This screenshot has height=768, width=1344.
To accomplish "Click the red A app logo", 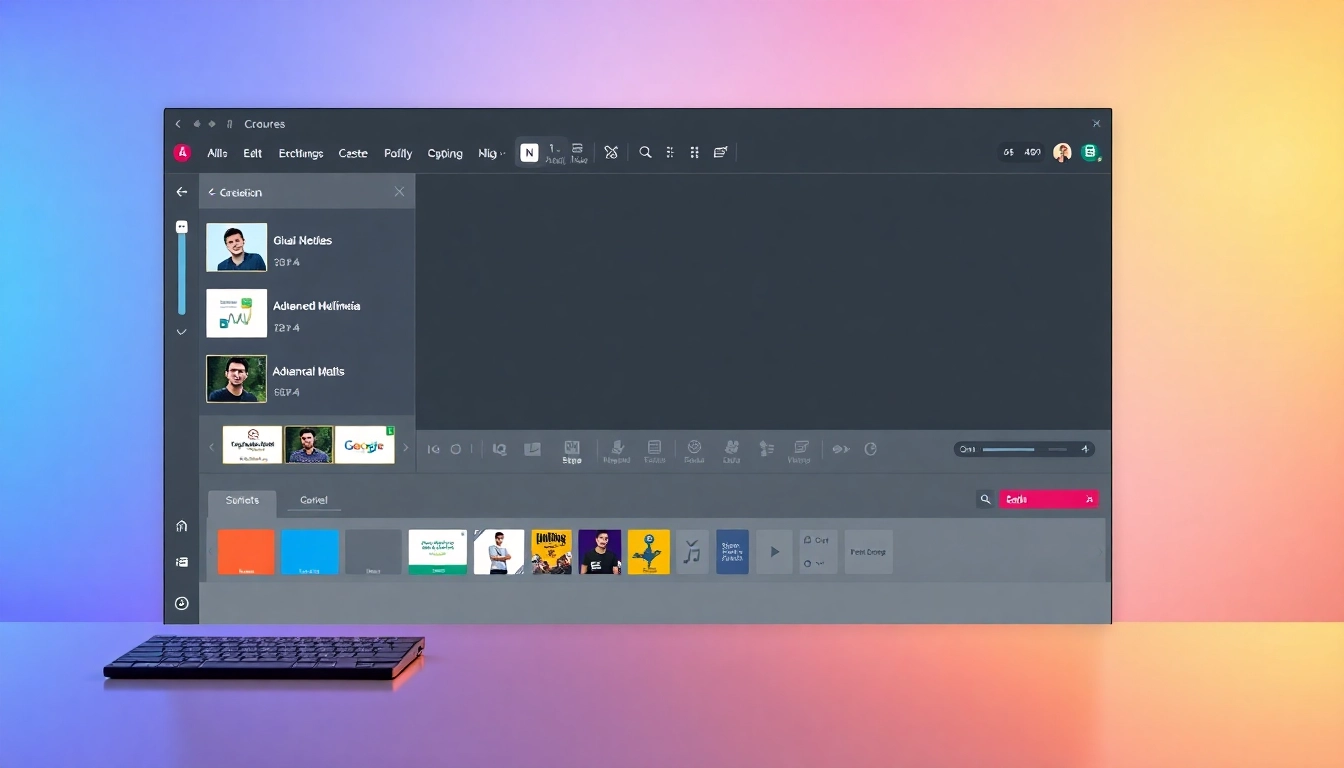I will [x=182, y=152].
